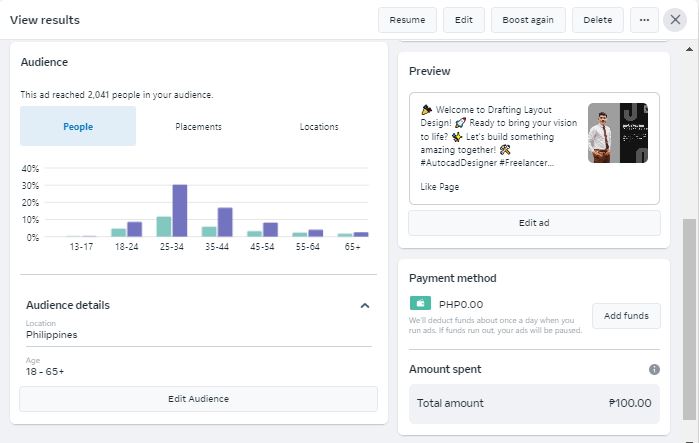The width and height of the screenshot is (699, 443).
Task: Click the payment wallet icon
Action: coord(419,304)
